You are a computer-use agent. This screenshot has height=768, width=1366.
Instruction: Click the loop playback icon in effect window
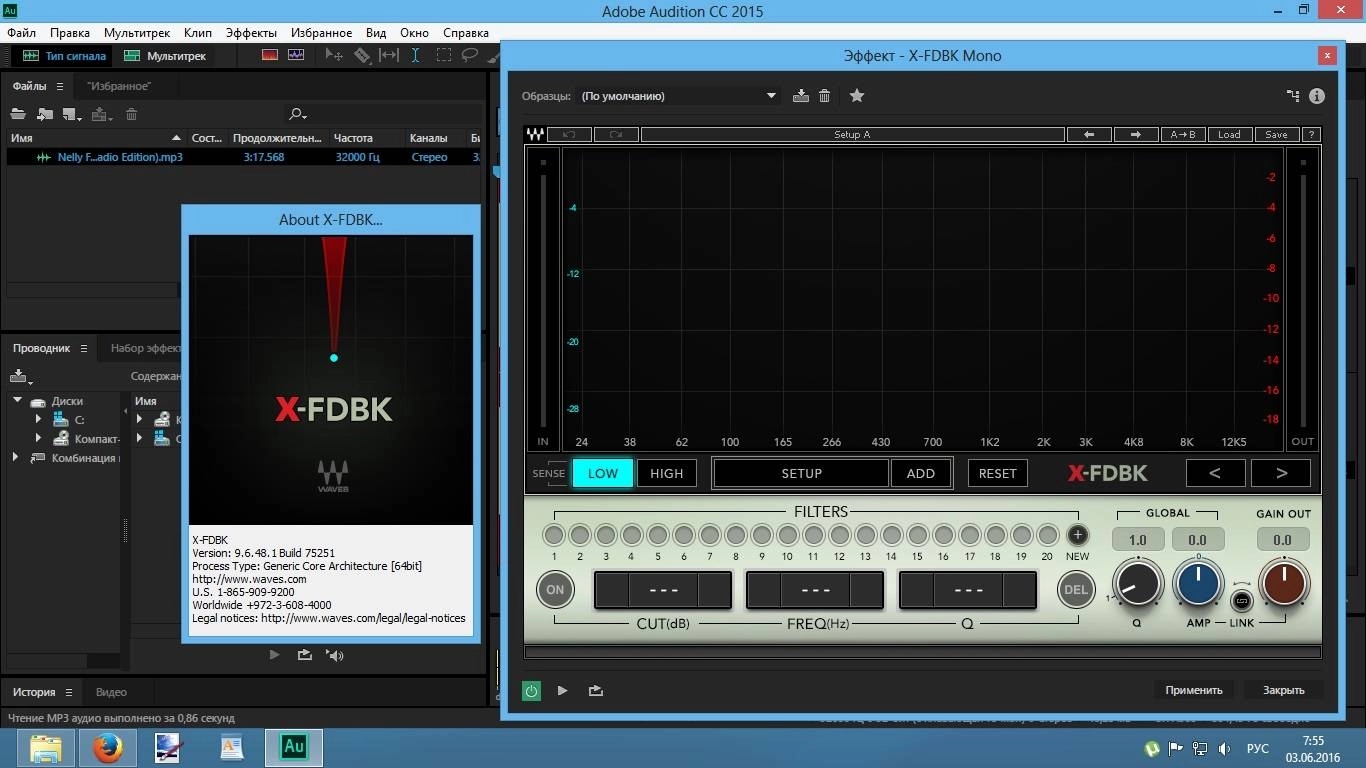(596, 690)
